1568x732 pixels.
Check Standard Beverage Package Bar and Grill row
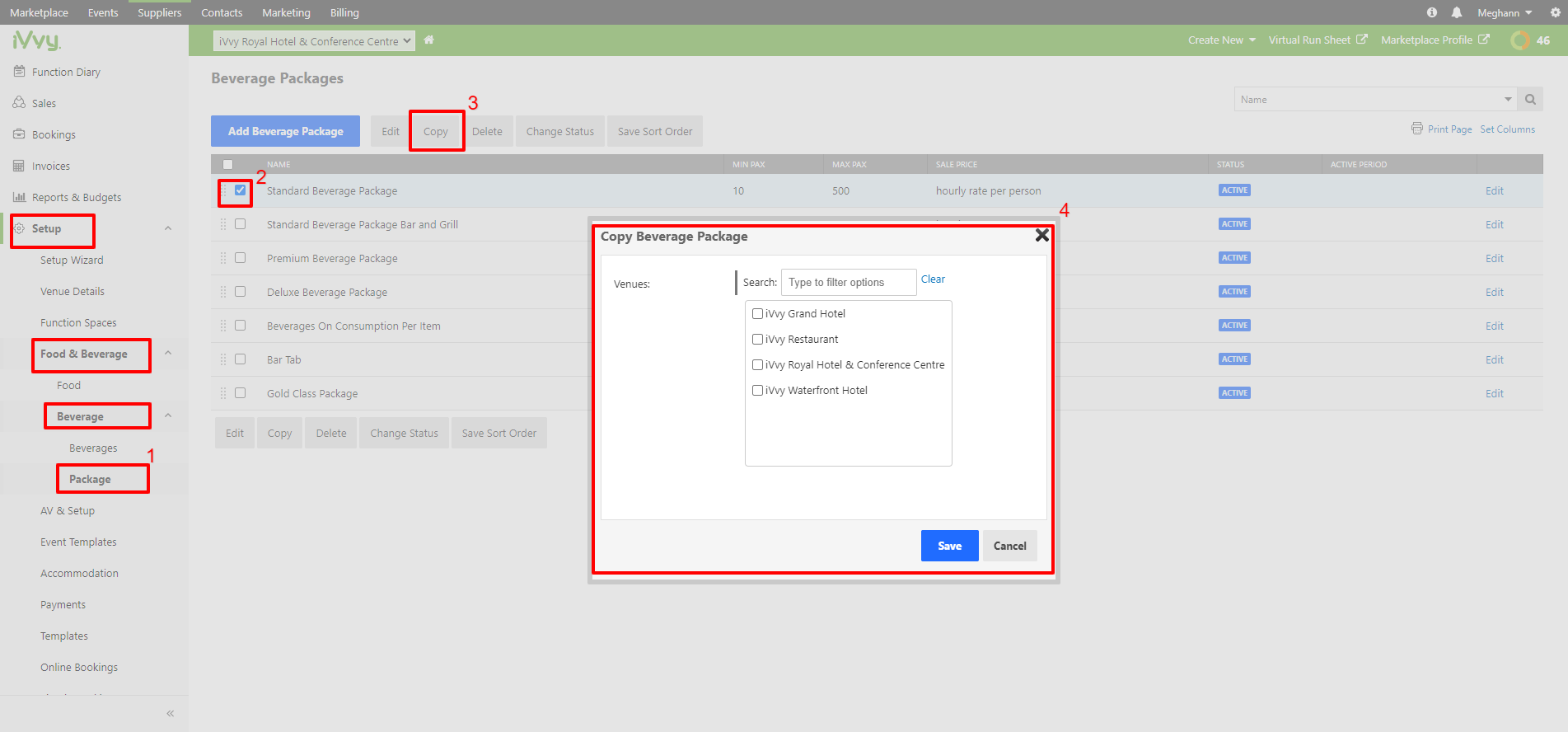pos(240,223)
